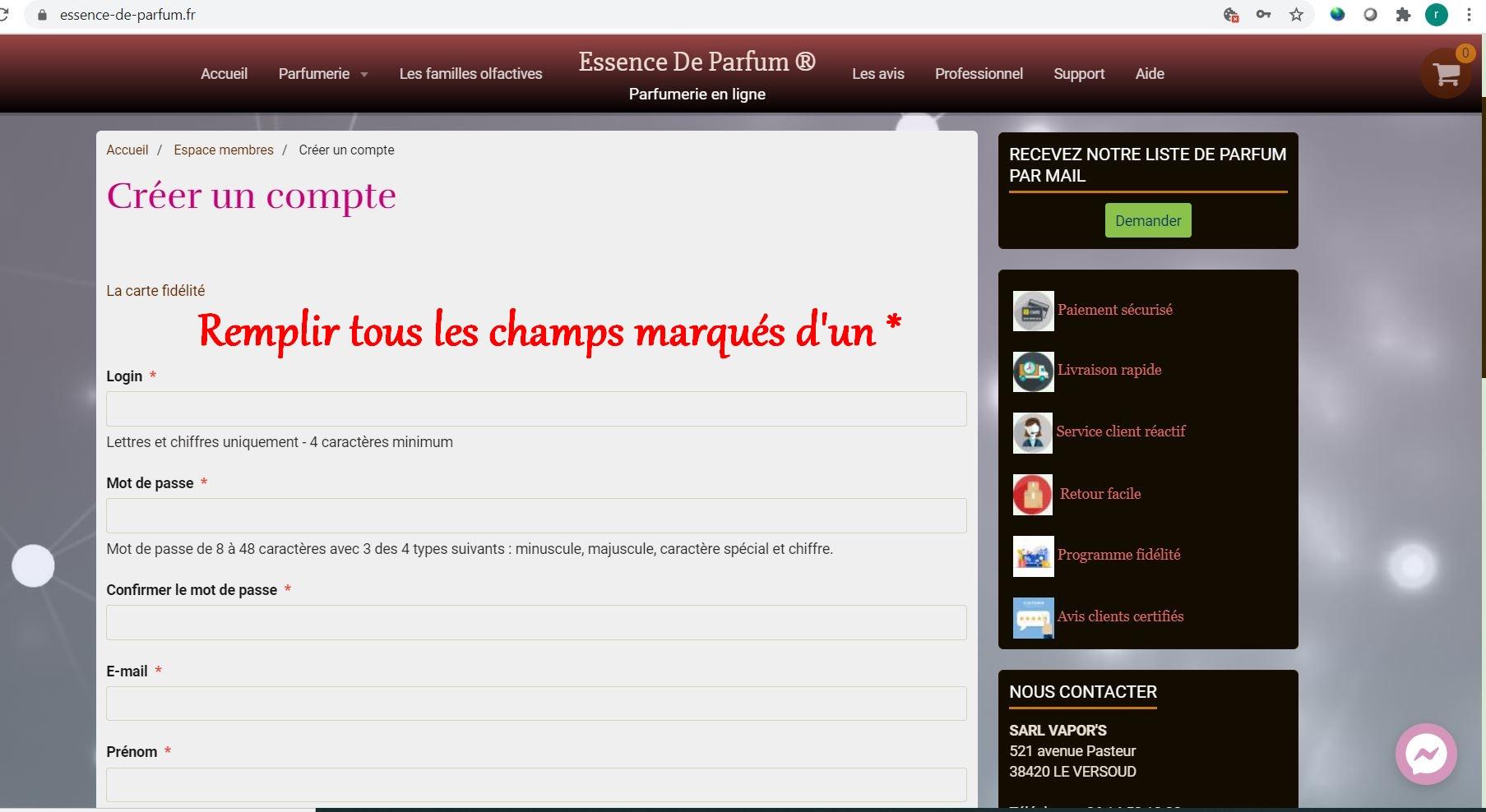Viewport: 1486px width, 812px height.
Task: Focus the Login input field
Action: 536,408
